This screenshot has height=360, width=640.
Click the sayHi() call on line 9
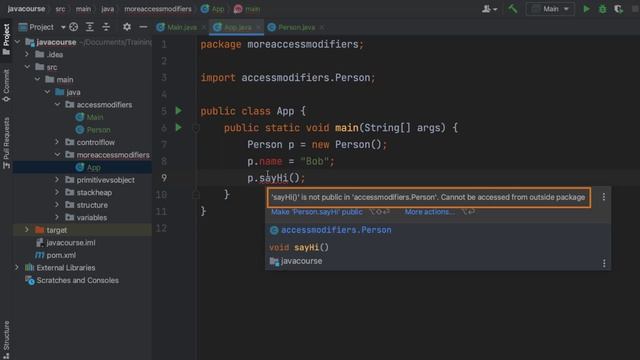point(280,178)
